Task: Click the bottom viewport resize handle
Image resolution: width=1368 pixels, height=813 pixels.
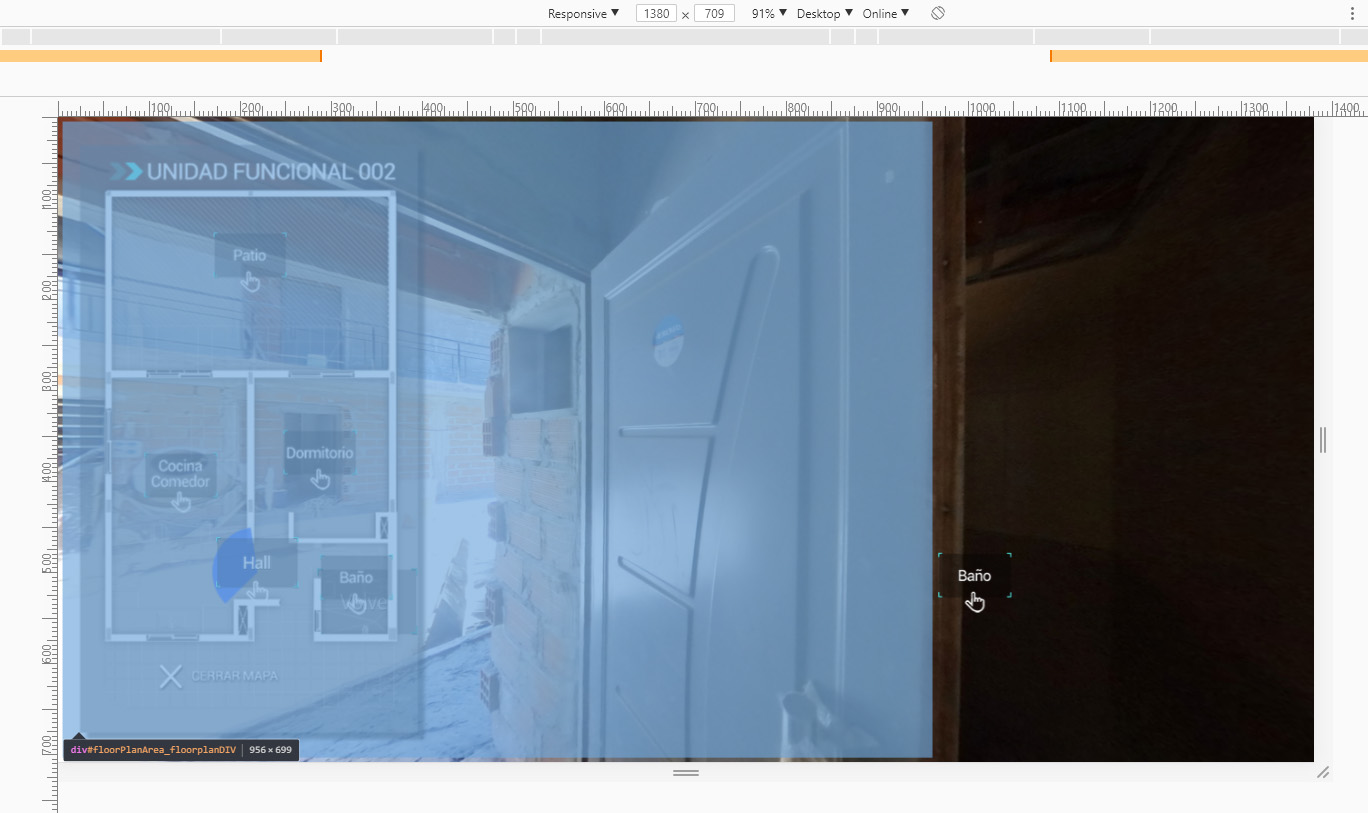Action: [686, 772]
